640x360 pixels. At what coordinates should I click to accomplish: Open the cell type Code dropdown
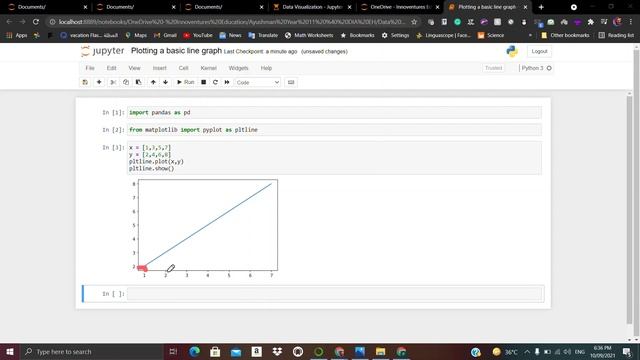click(x=257, y=82)
